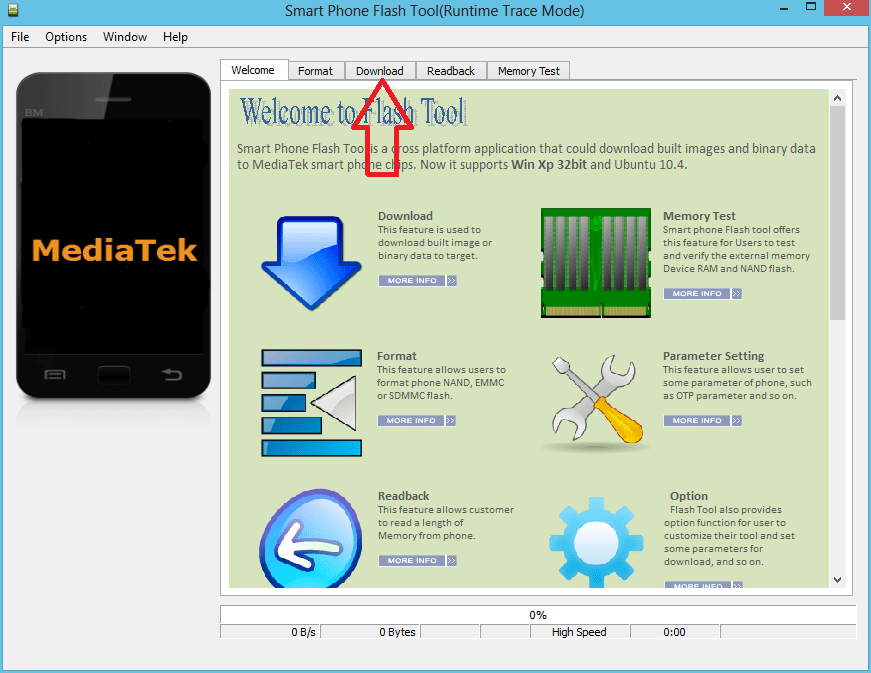Open the Options menu
The image size is (871, 673).
click(x=66, y=37)
